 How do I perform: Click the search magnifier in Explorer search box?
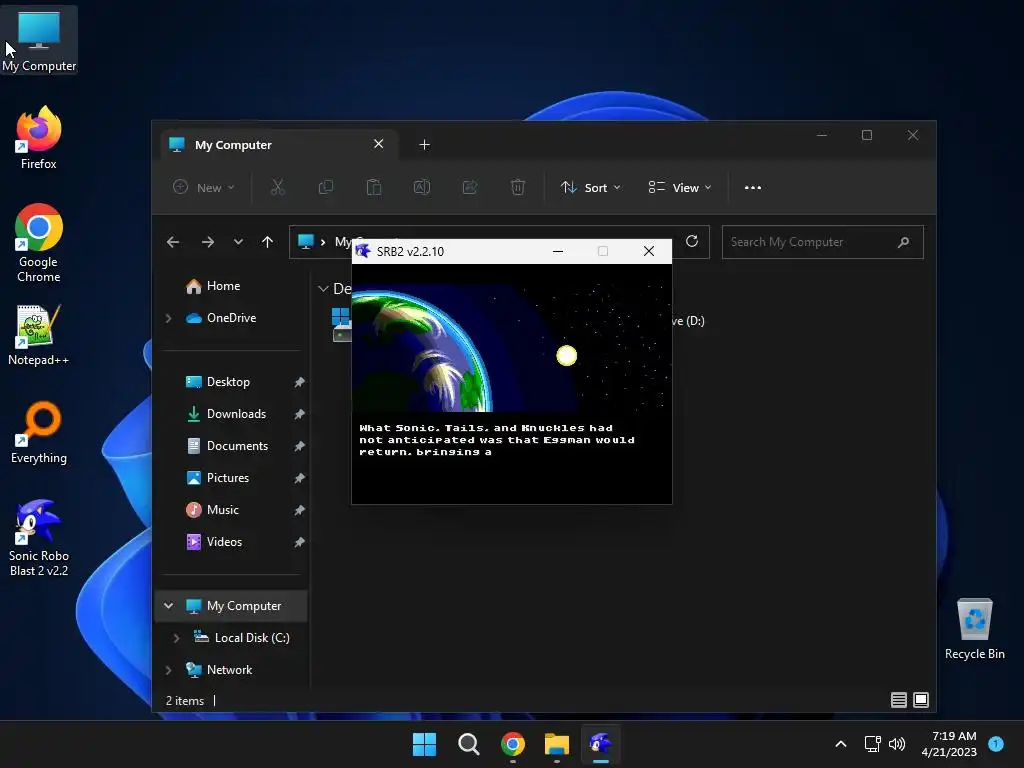click(x=904, y=242)
